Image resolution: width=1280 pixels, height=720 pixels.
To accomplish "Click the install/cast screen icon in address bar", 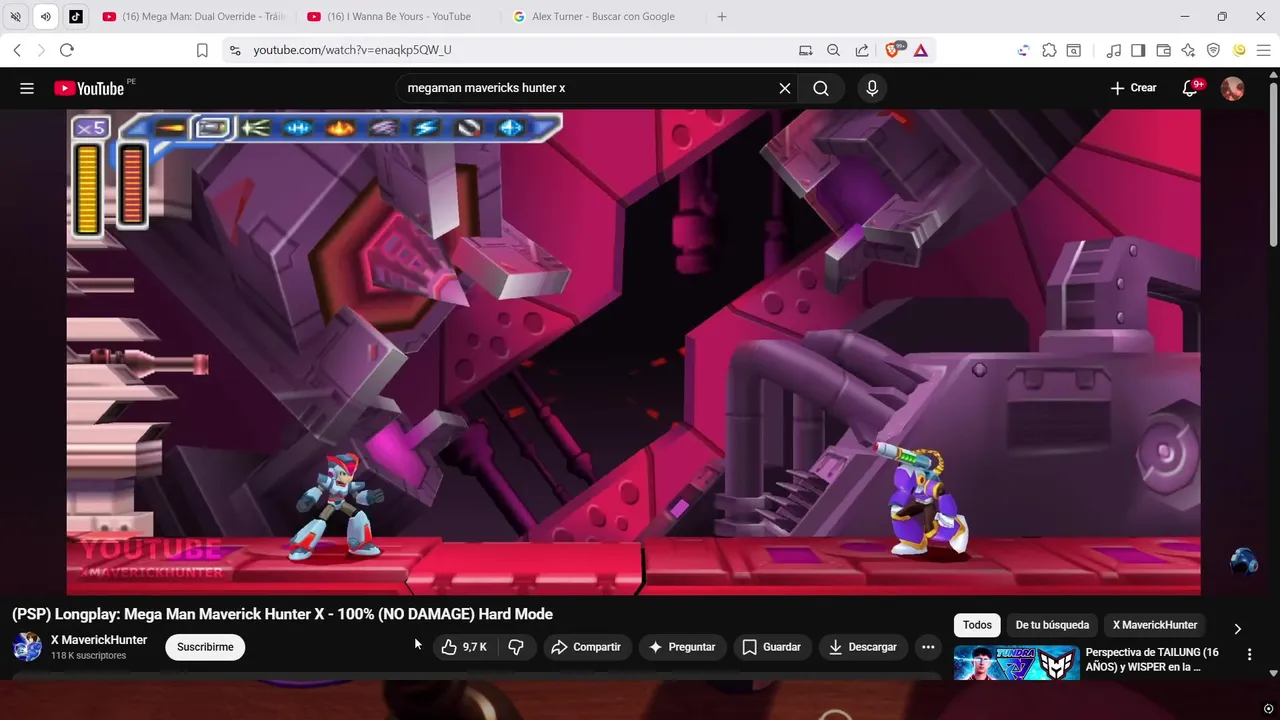I will click(806, 50).
